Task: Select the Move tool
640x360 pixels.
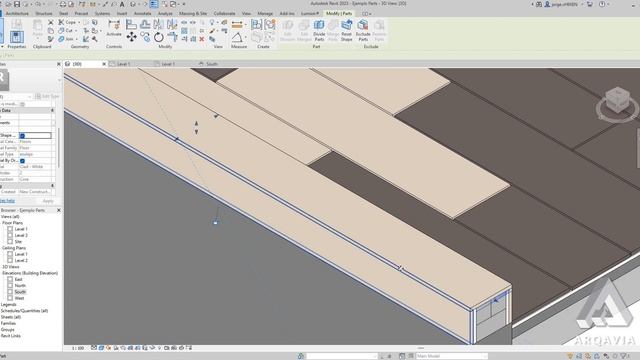Action: pos(131,38)
